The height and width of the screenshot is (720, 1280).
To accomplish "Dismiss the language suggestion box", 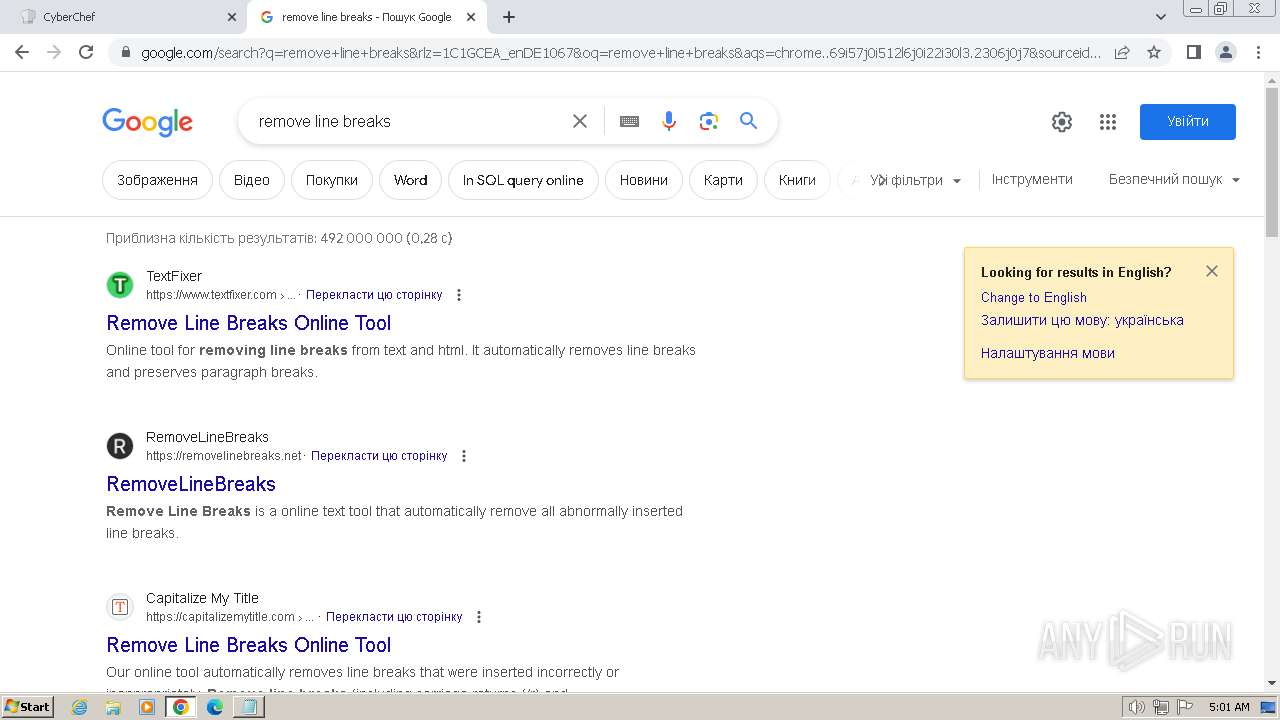I will (1212, 271).
